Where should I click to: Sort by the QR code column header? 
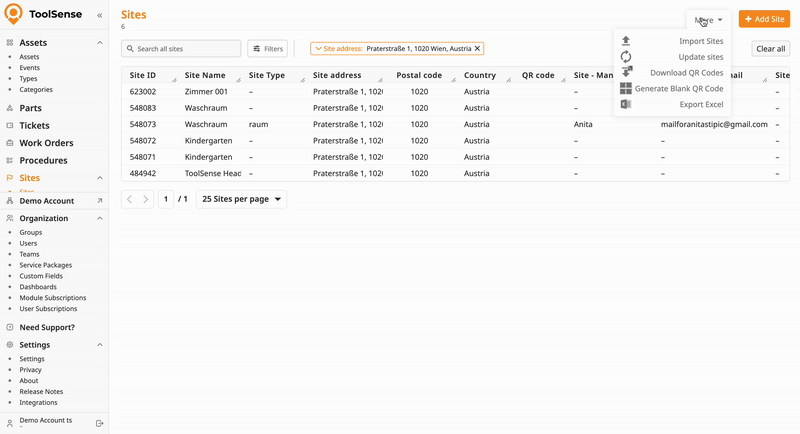[538, 75]
